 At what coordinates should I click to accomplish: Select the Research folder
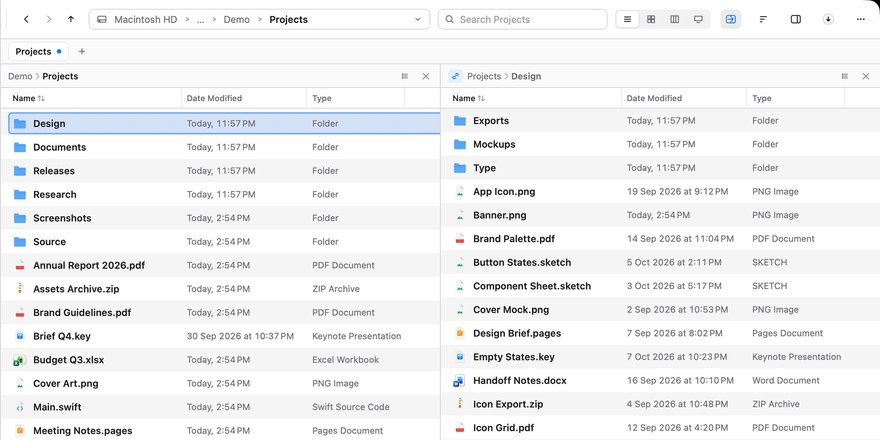220,194
